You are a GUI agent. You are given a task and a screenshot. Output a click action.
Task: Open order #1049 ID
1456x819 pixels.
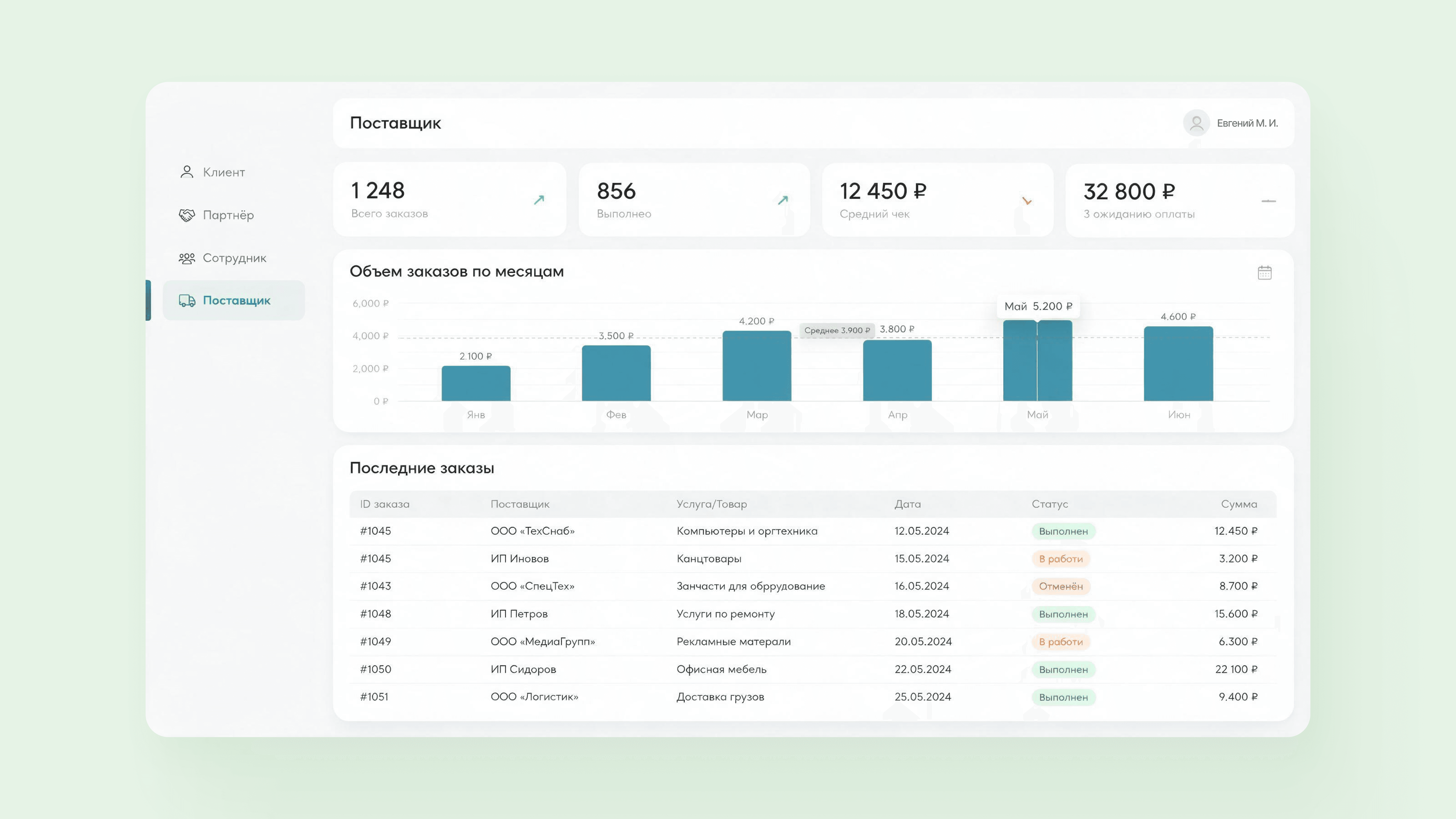[375, 642]
